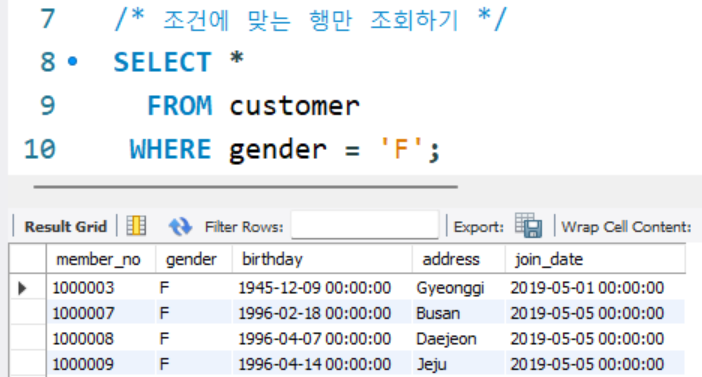Click the customer table name in editor
Image resolution: width=702 pixels, height=377 pixels.
(295, 106)
